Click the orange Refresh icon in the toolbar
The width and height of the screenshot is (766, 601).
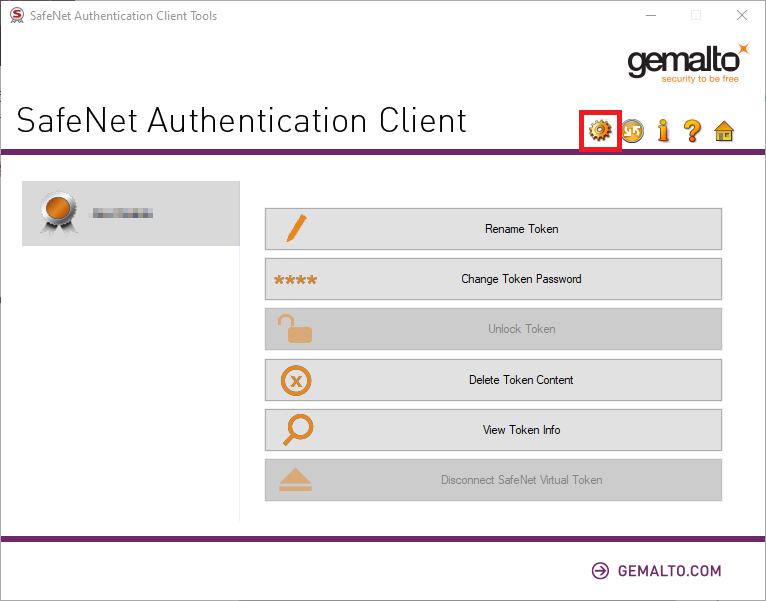632,131
